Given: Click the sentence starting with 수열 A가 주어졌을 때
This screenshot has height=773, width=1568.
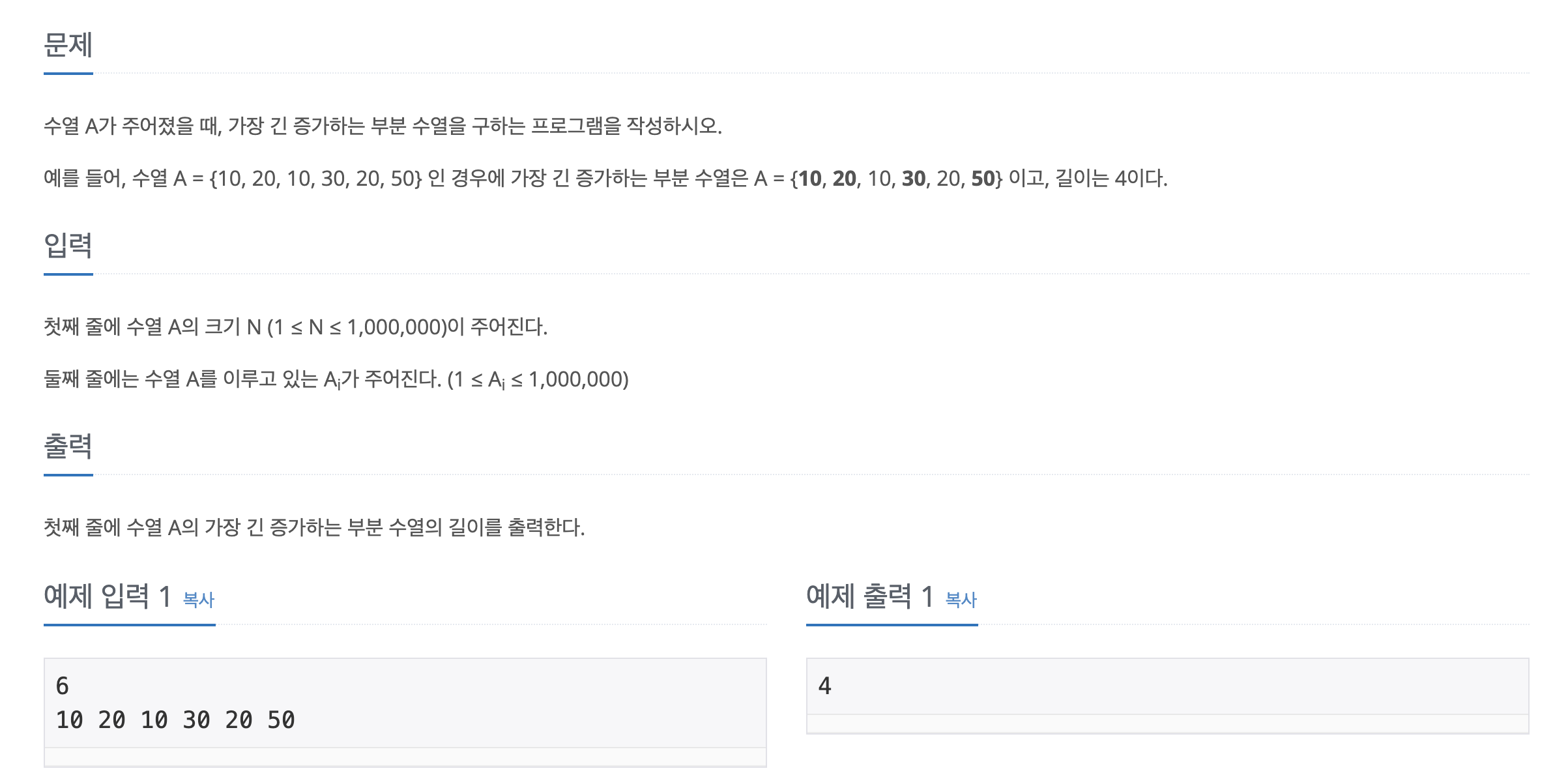Looking at the screenshot, I should pos(383,126).
